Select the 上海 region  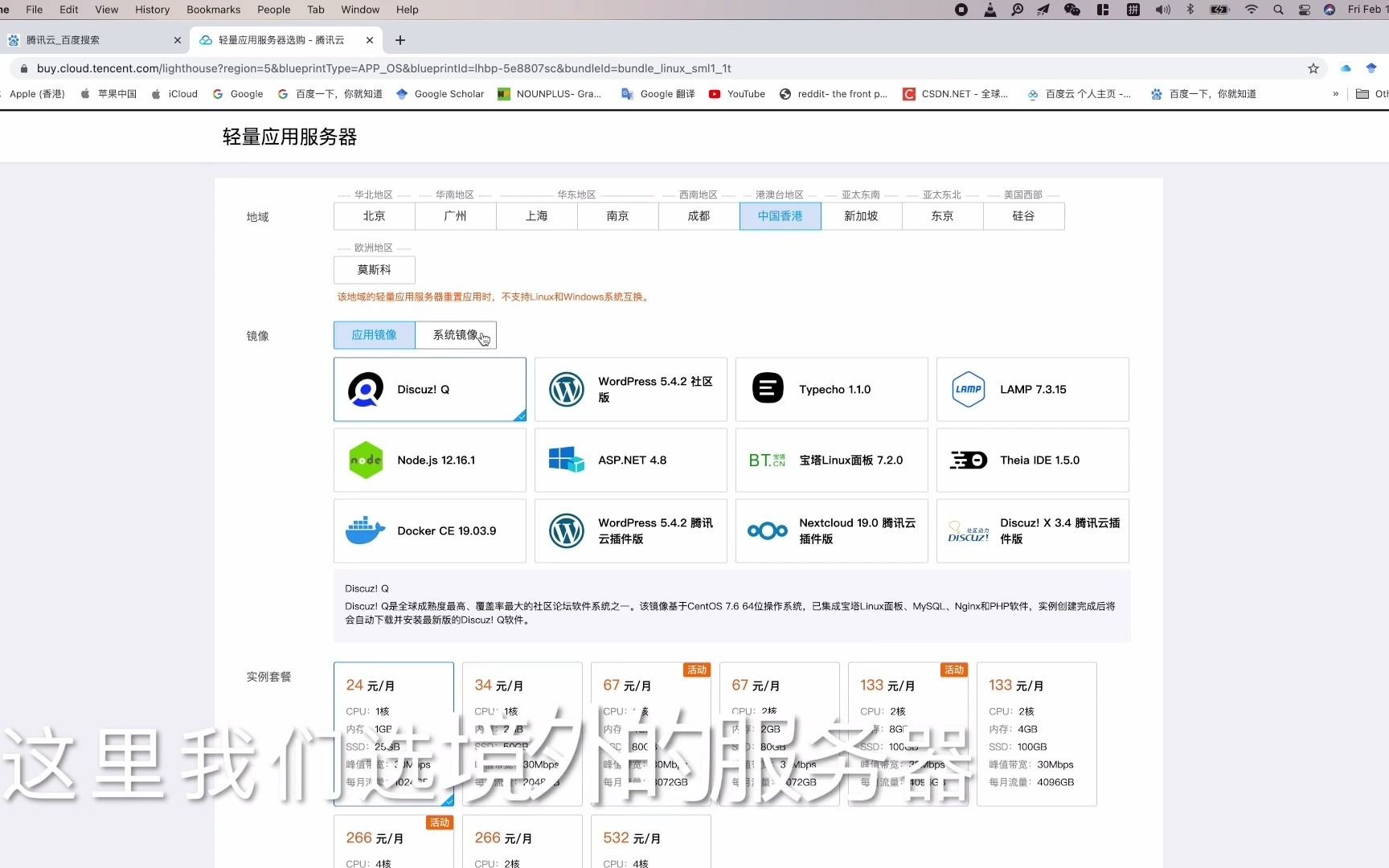click(x=536, y=216)
